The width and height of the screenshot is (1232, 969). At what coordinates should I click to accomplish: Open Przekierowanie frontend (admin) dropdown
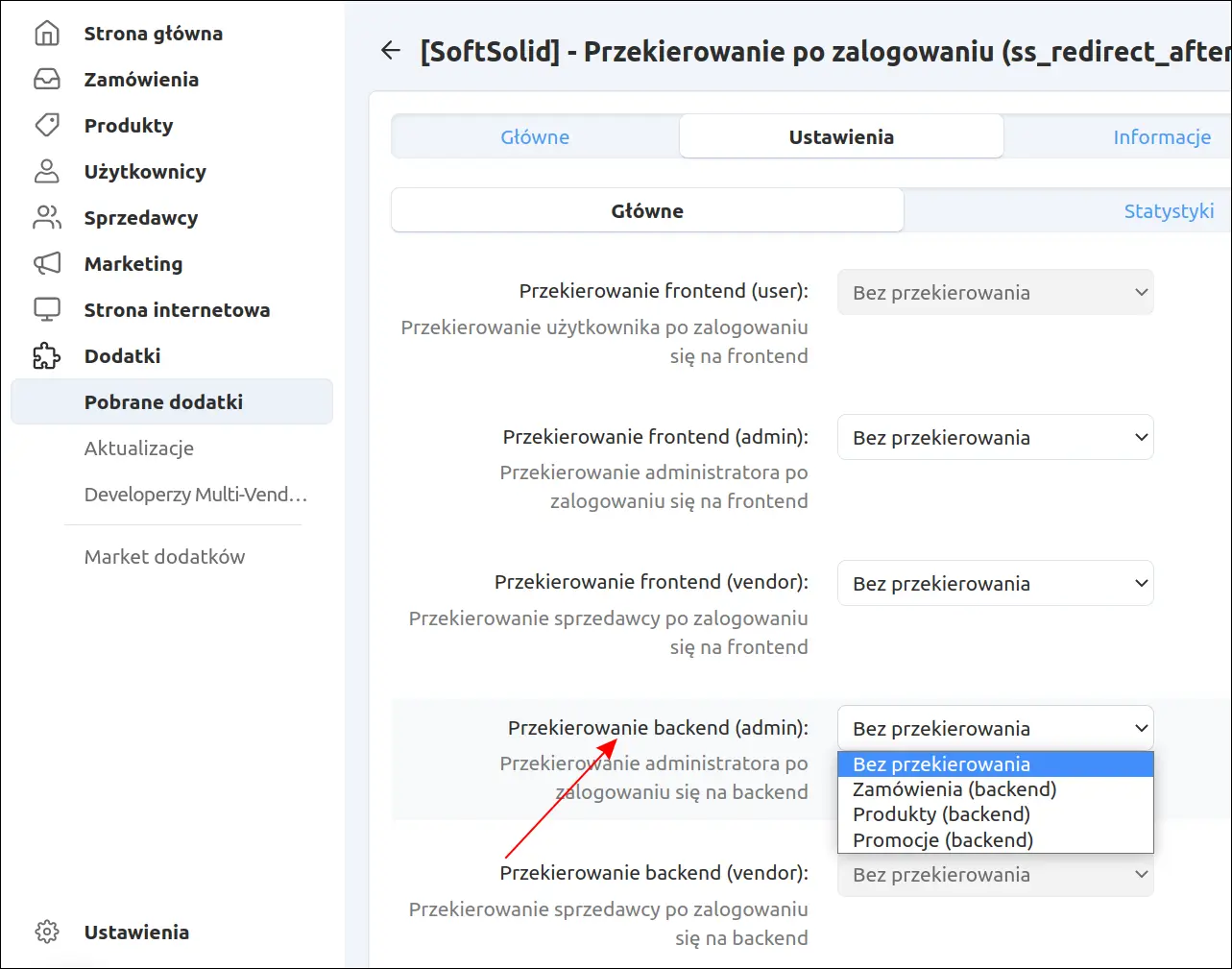click(996, 438)
